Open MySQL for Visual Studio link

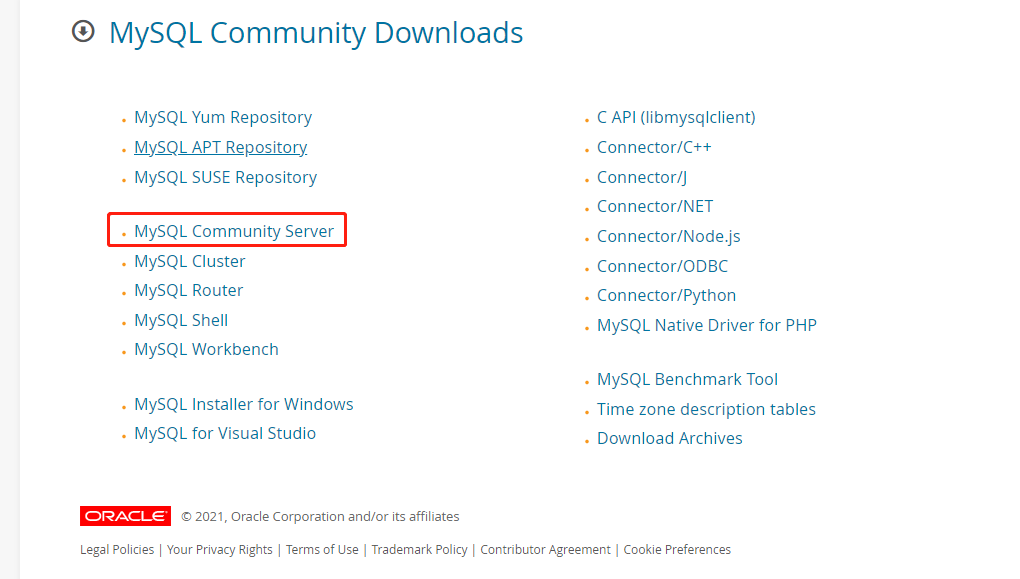click(225, 433)
